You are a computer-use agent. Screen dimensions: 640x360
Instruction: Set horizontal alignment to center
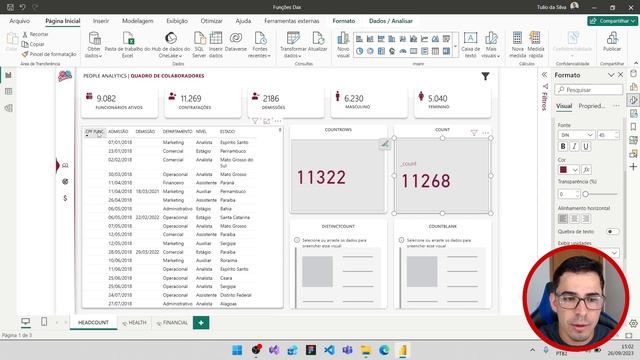(574, 219)
